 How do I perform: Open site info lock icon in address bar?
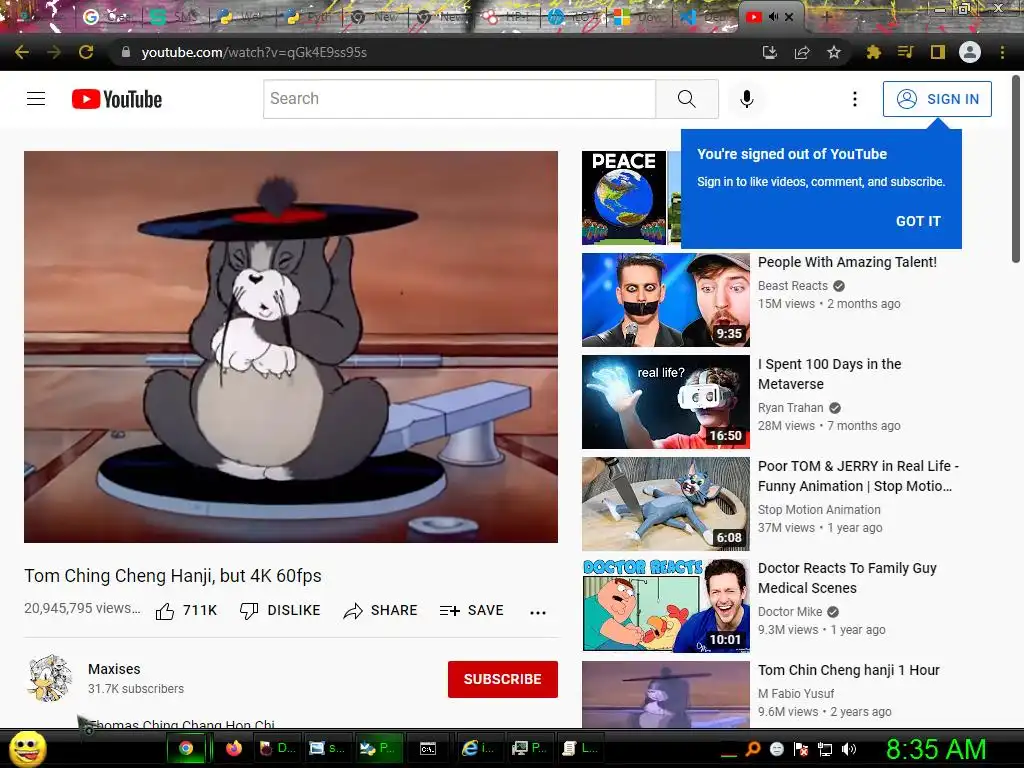[x=126, y=52]
